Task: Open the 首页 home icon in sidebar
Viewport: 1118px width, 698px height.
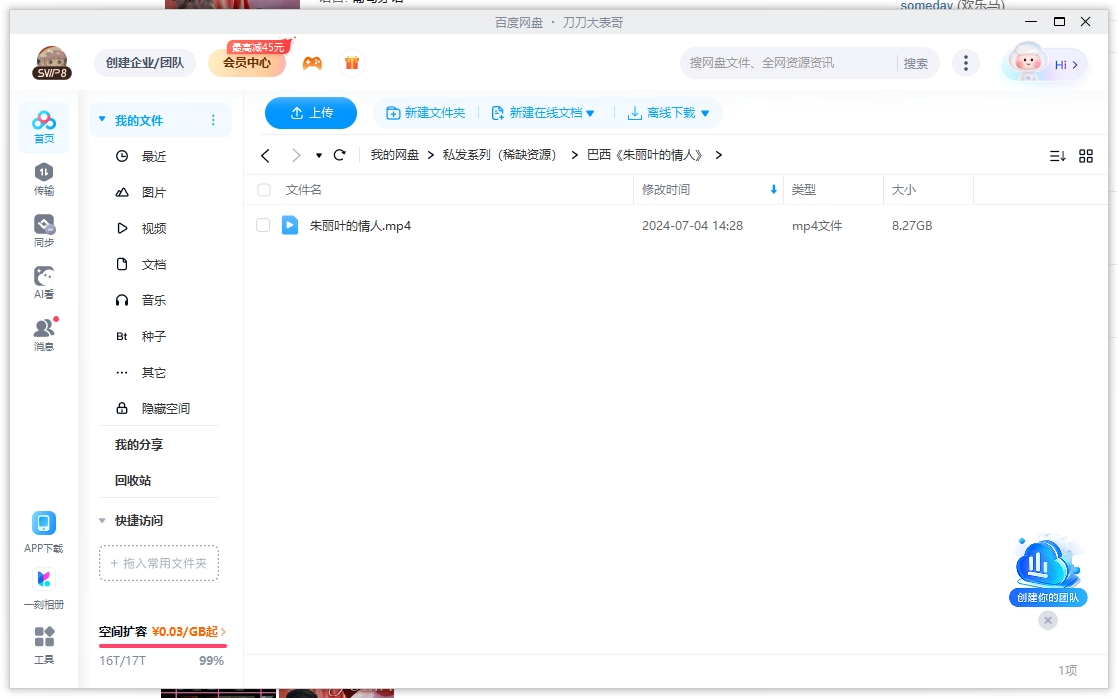Action: click(43, 128)
